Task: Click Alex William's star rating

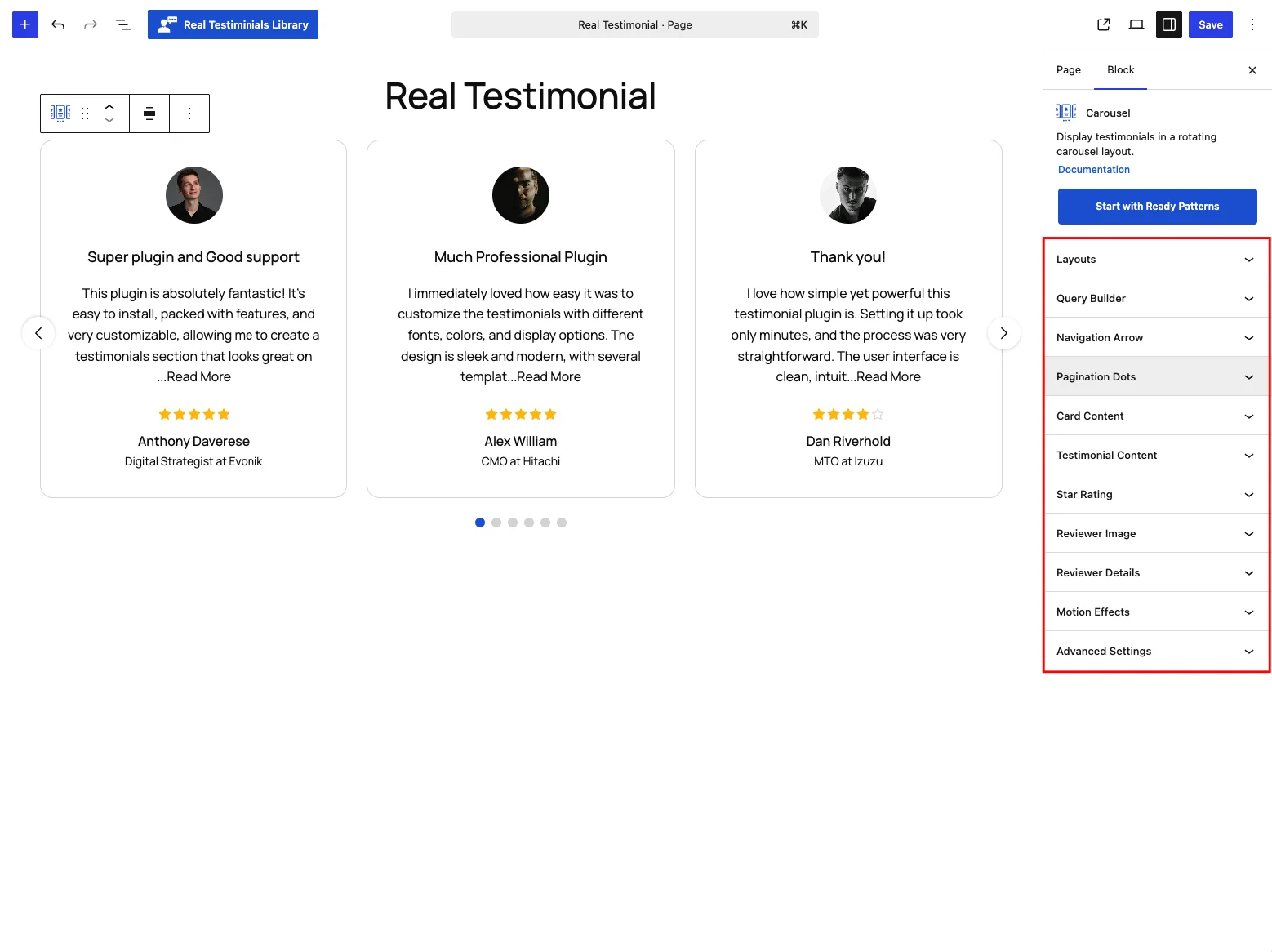Action: [x=521, y=415]
